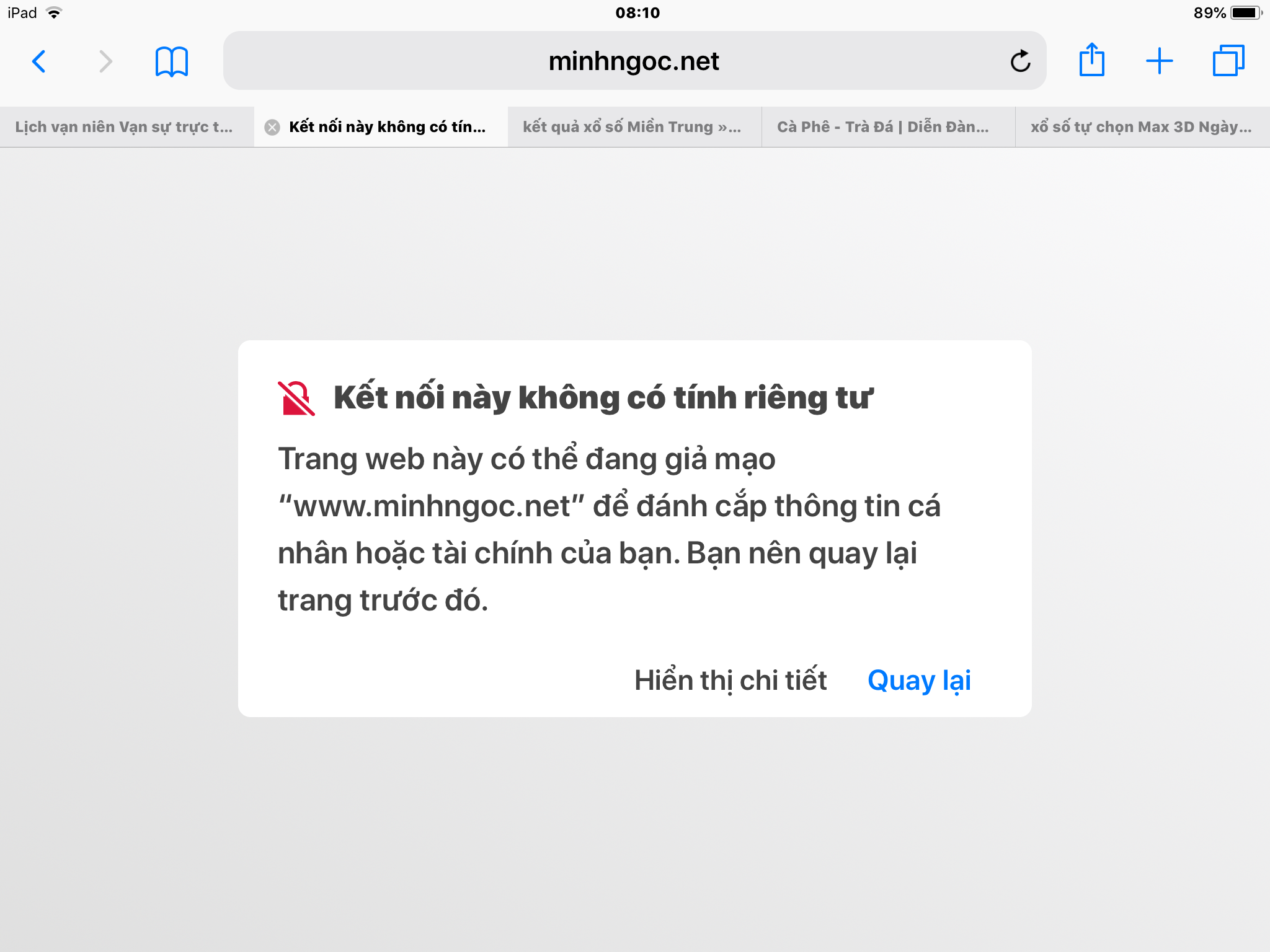Viewport: 1270px width, 952px height.
Task: Tap the Wi-Fi status icon
Action: click(x=55, y=13)
